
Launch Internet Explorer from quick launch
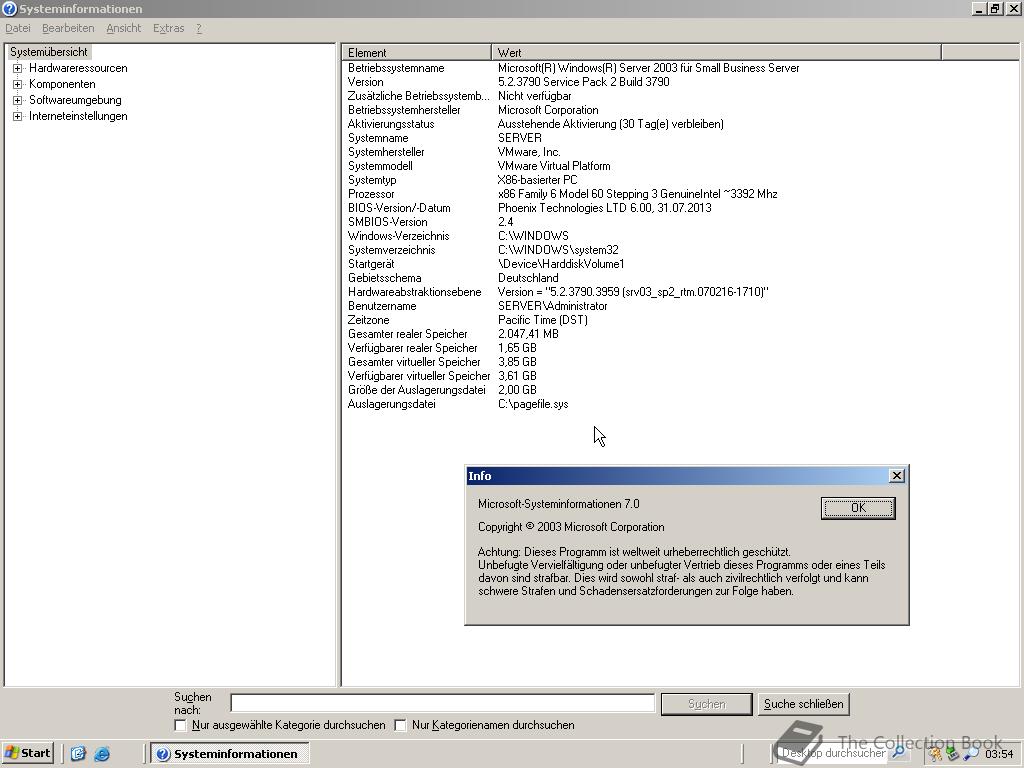102,754
